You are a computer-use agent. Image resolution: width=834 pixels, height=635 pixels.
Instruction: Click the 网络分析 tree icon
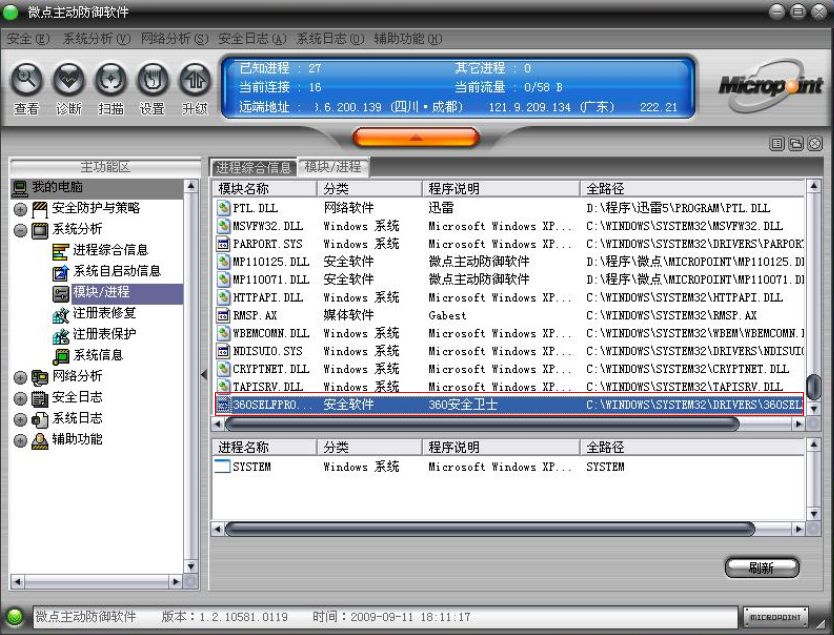tap(40, 378)
